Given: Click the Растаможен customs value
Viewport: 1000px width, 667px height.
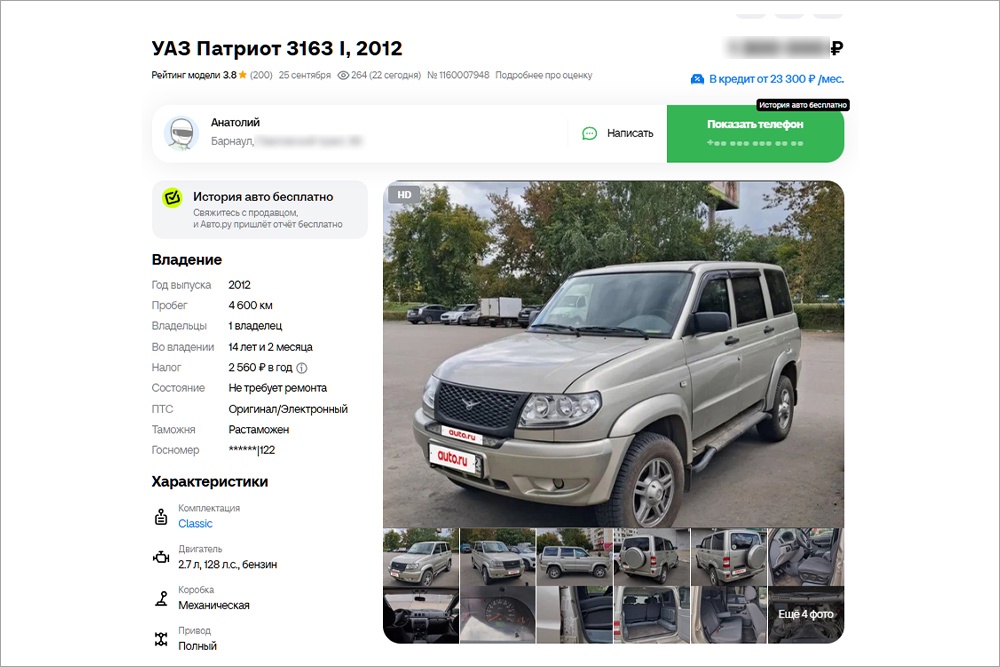Looking at the screenshot, I should point(259,430).
